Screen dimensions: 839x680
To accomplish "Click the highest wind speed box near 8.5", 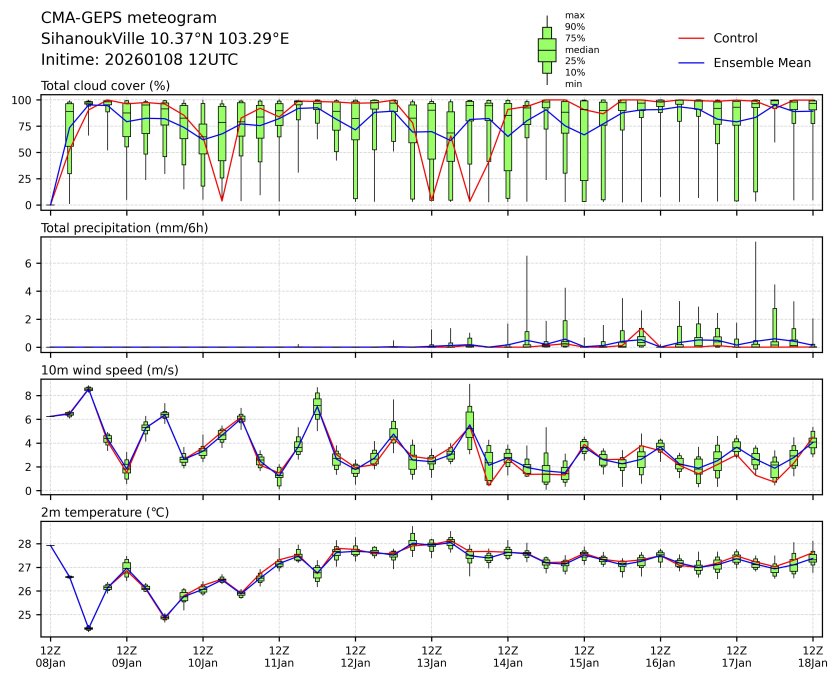I will tap(89, 389).
